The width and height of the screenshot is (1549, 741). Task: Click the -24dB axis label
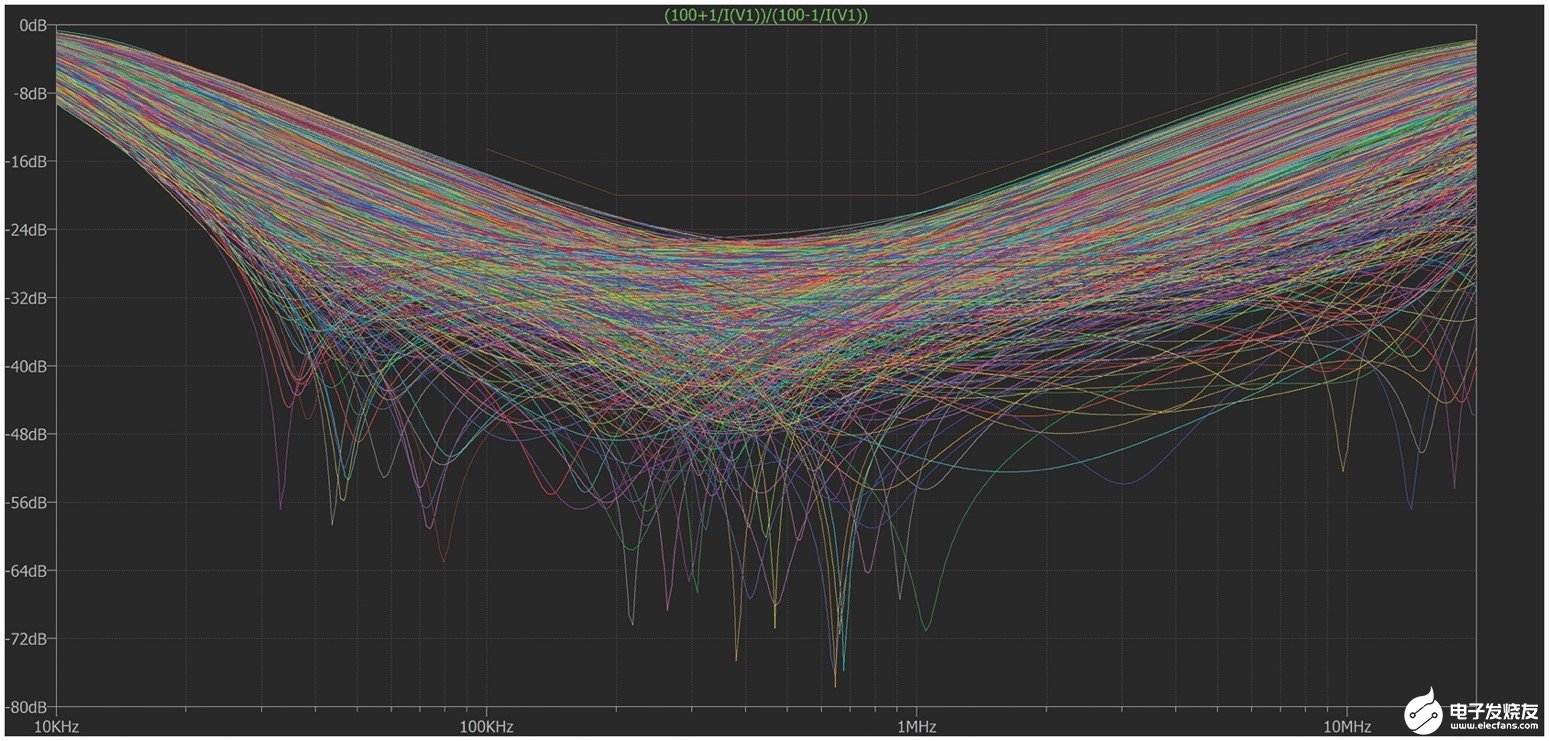pyautogui.click(x=28, y=230)
